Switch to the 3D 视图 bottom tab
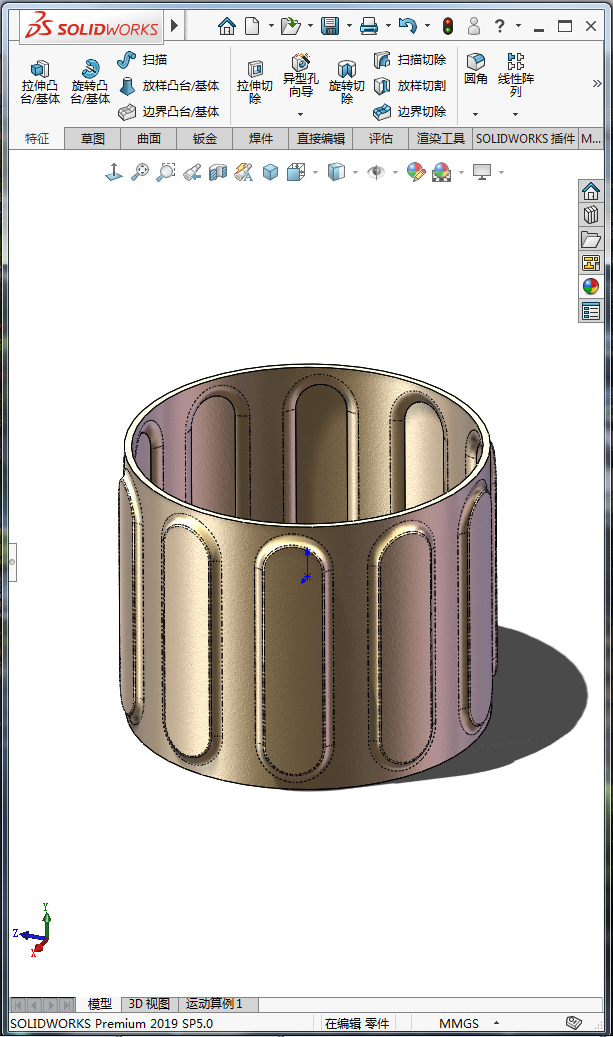The width and height of the screenshot is (613, 1037). [x=149, y=1003]
